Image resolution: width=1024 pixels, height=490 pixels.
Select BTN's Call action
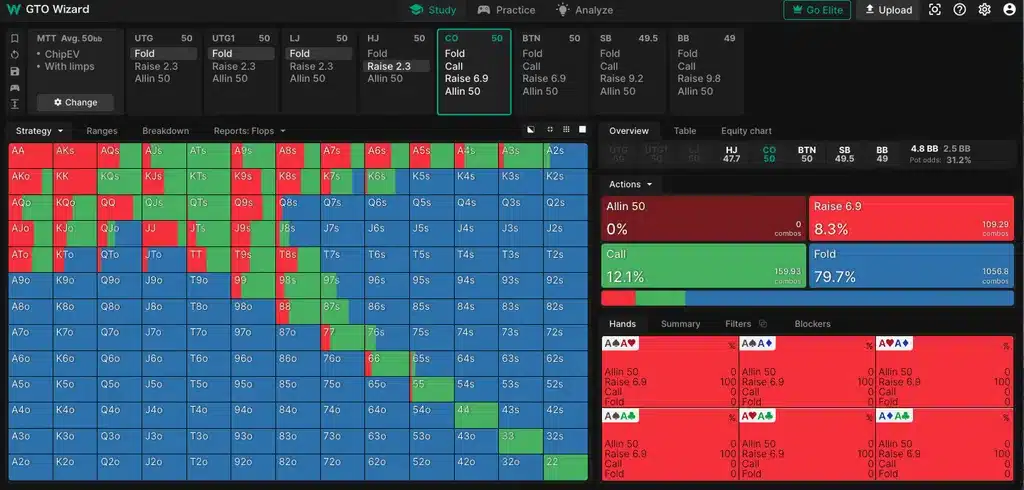coord(532,66)
